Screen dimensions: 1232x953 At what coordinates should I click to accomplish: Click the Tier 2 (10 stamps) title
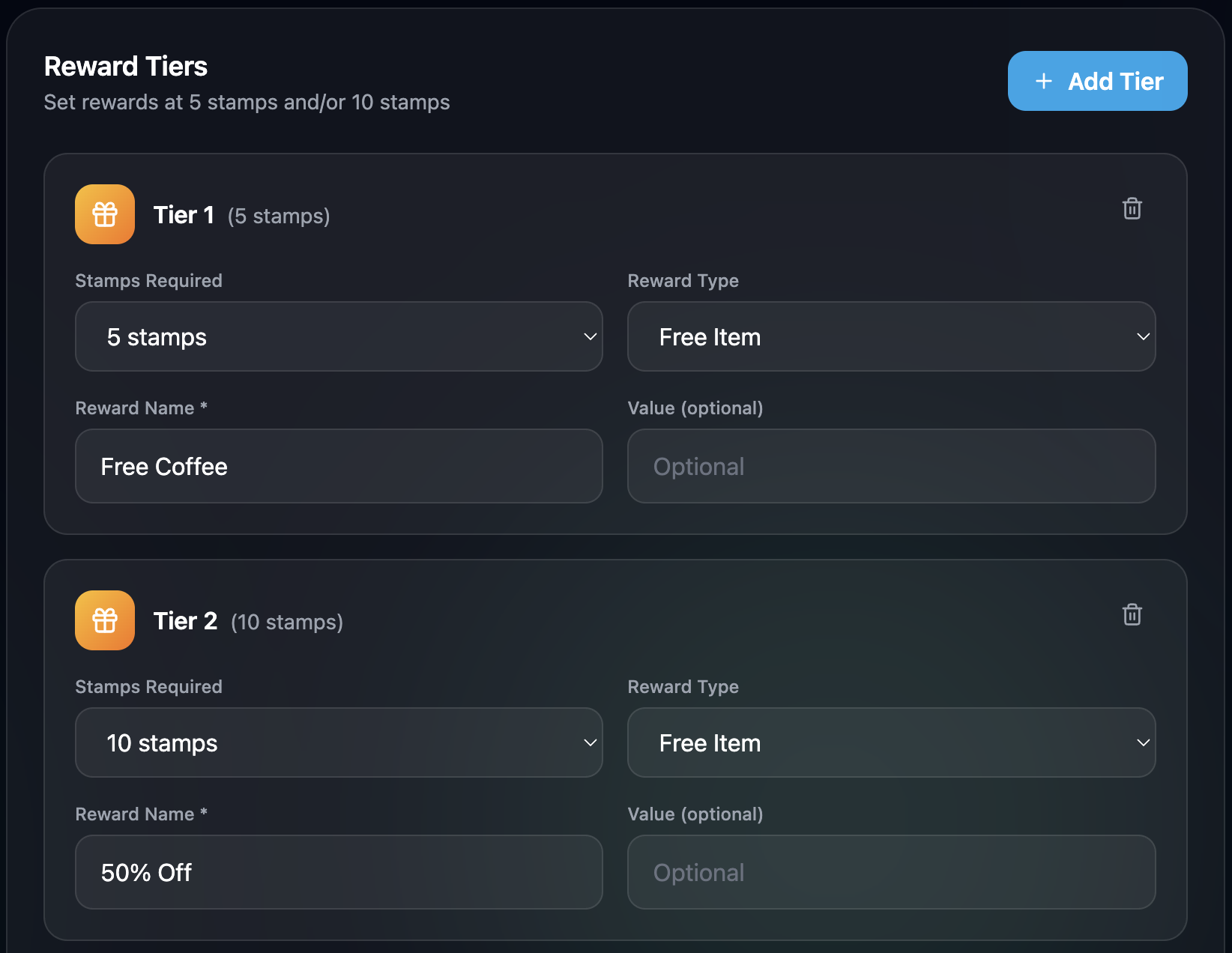tap(248, 622)
